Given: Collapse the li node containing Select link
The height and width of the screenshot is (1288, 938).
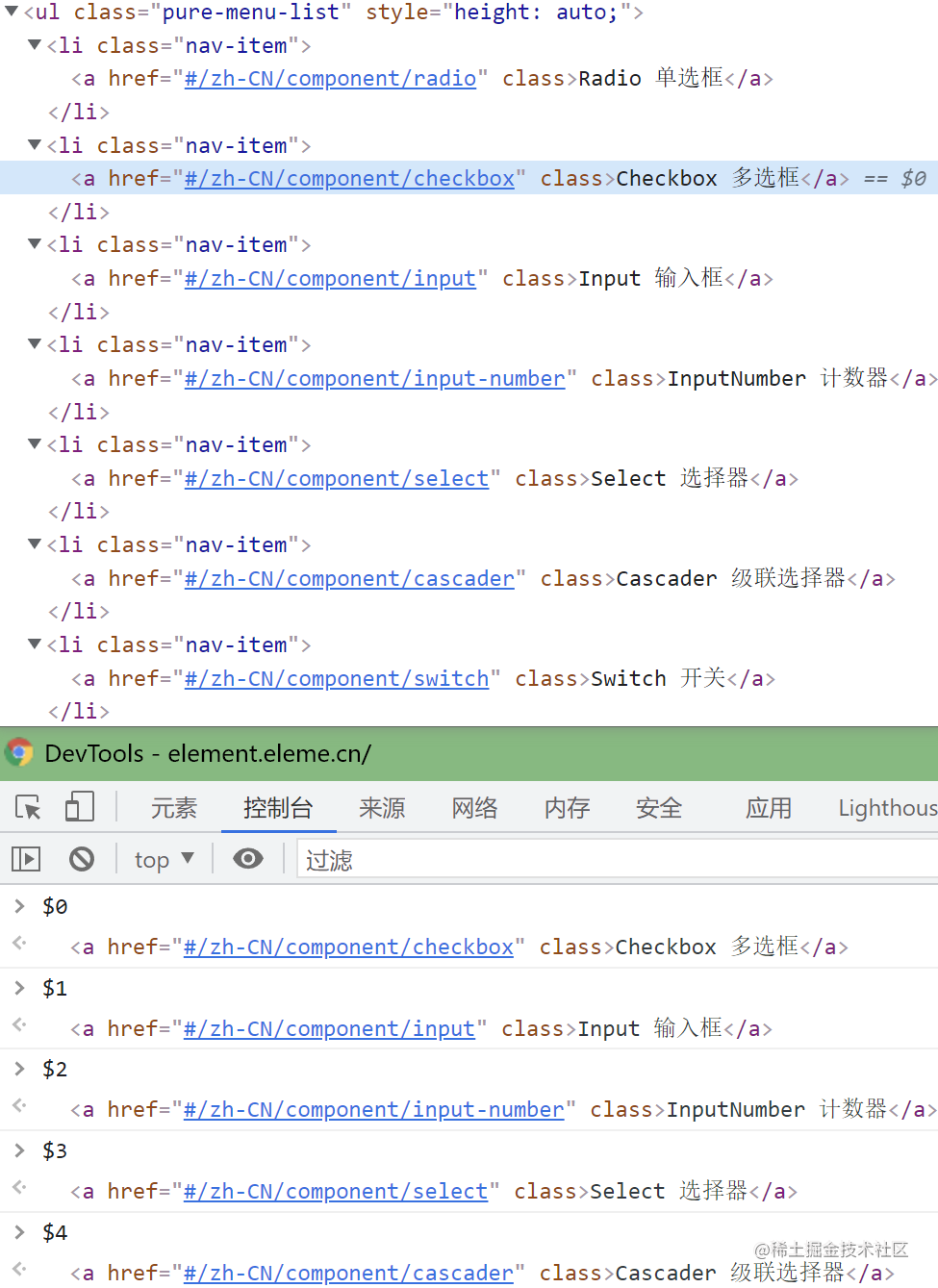Looking at the screenshot, I should click(x=35, y=444).
